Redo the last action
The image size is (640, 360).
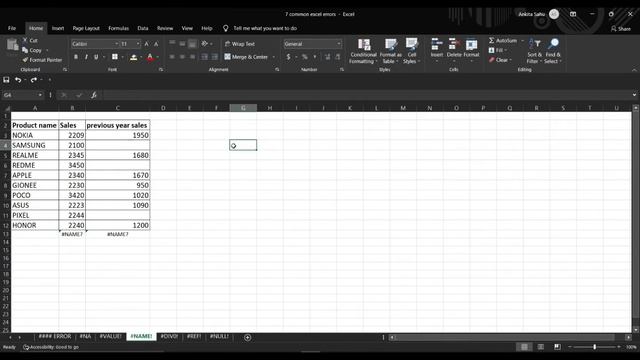click(x=33, y=80)
